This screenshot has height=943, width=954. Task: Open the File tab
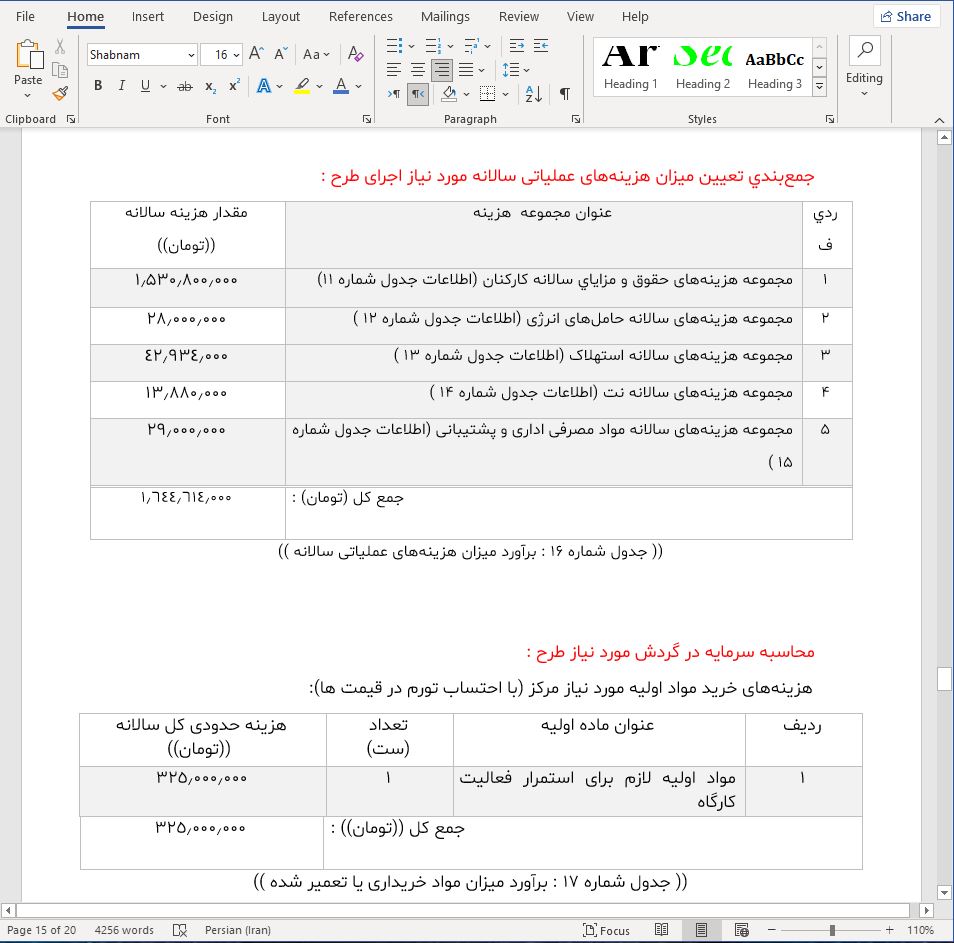click(x=25, y=16)
